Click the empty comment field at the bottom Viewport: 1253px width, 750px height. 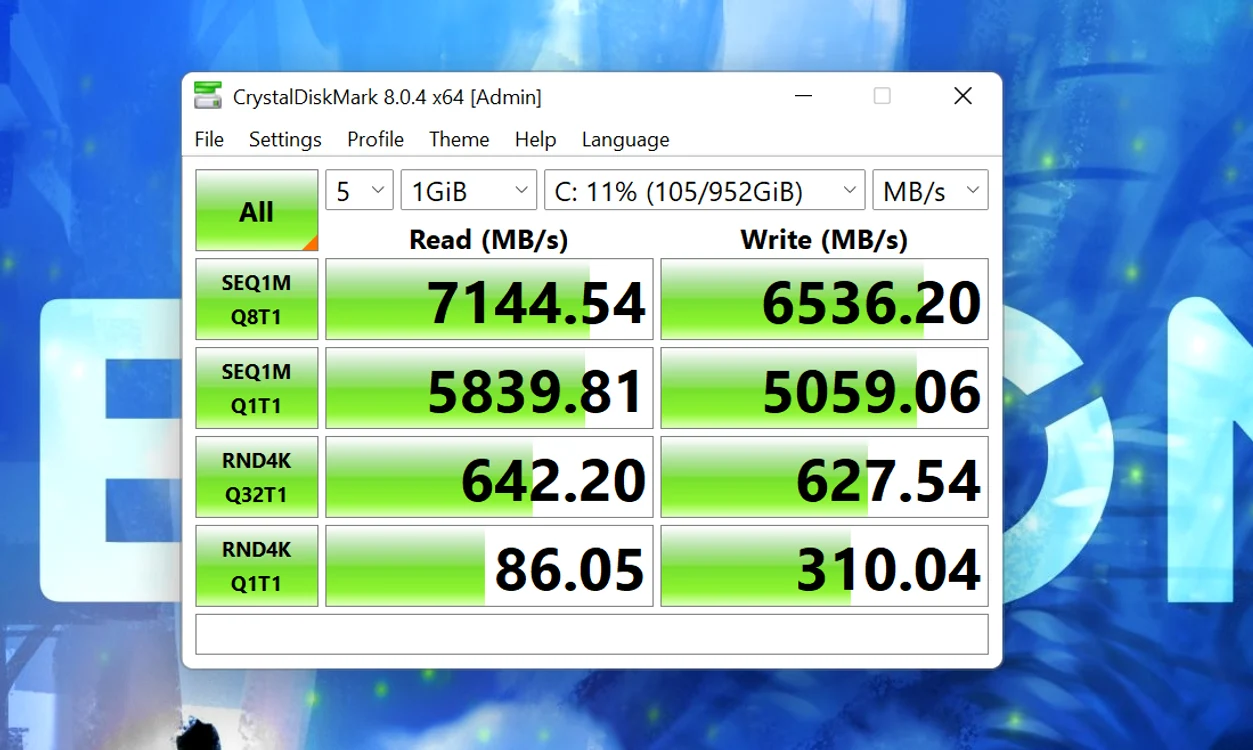click(592, 634)
